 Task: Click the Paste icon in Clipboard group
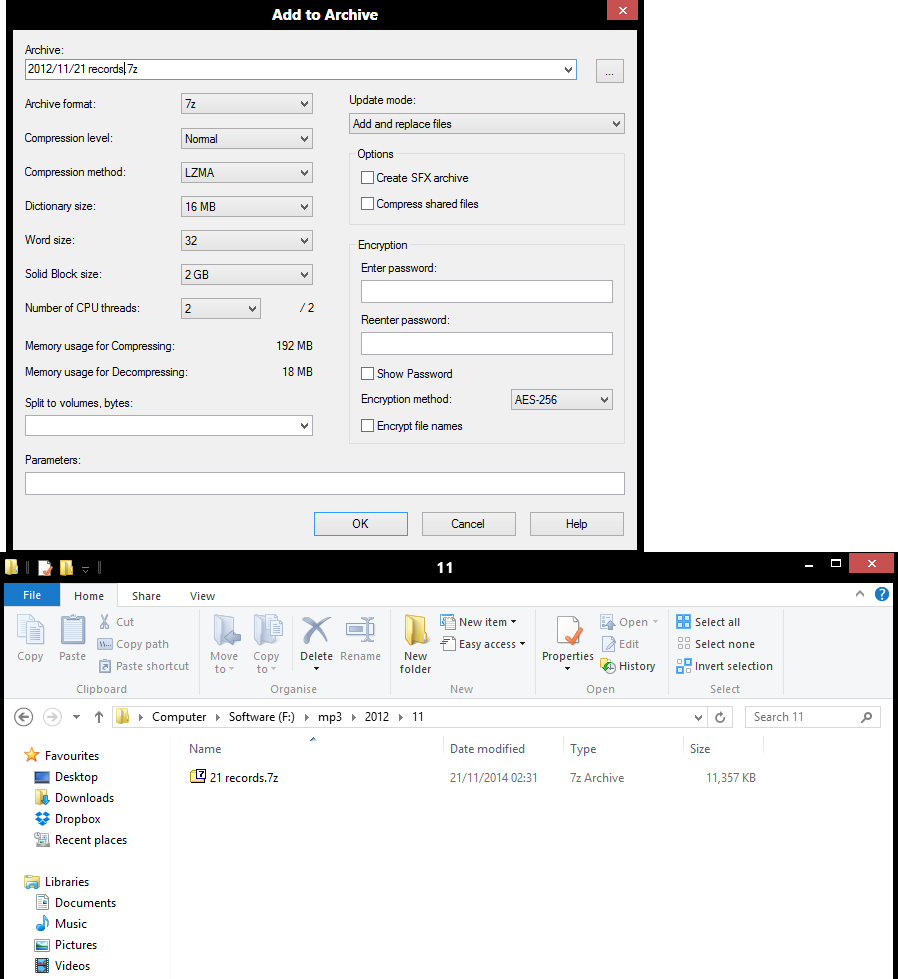click(72, 633)
